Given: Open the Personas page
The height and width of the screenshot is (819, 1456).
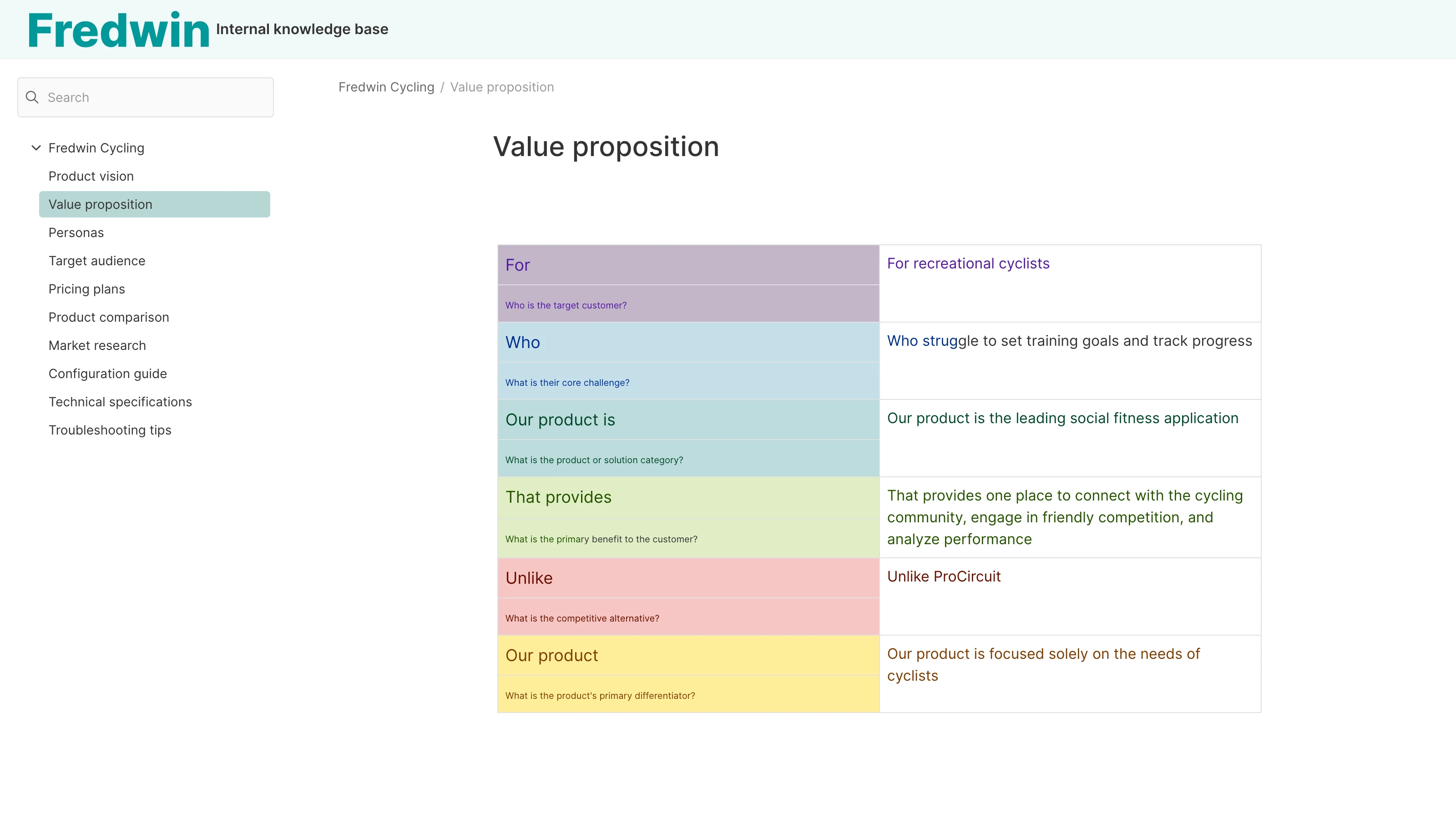Looking at the screenshot, I should (76, 233).
